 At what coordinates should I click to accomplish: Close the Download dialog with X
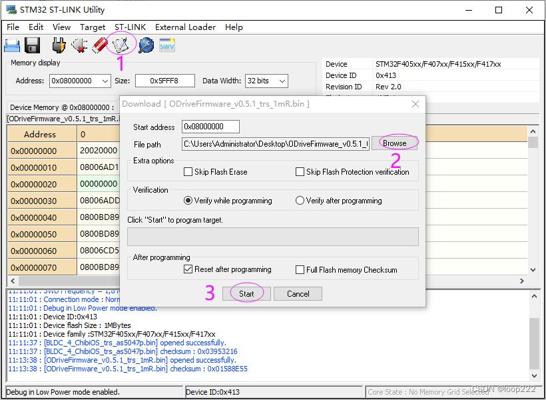pyautogui.click(x=415, y=104)
